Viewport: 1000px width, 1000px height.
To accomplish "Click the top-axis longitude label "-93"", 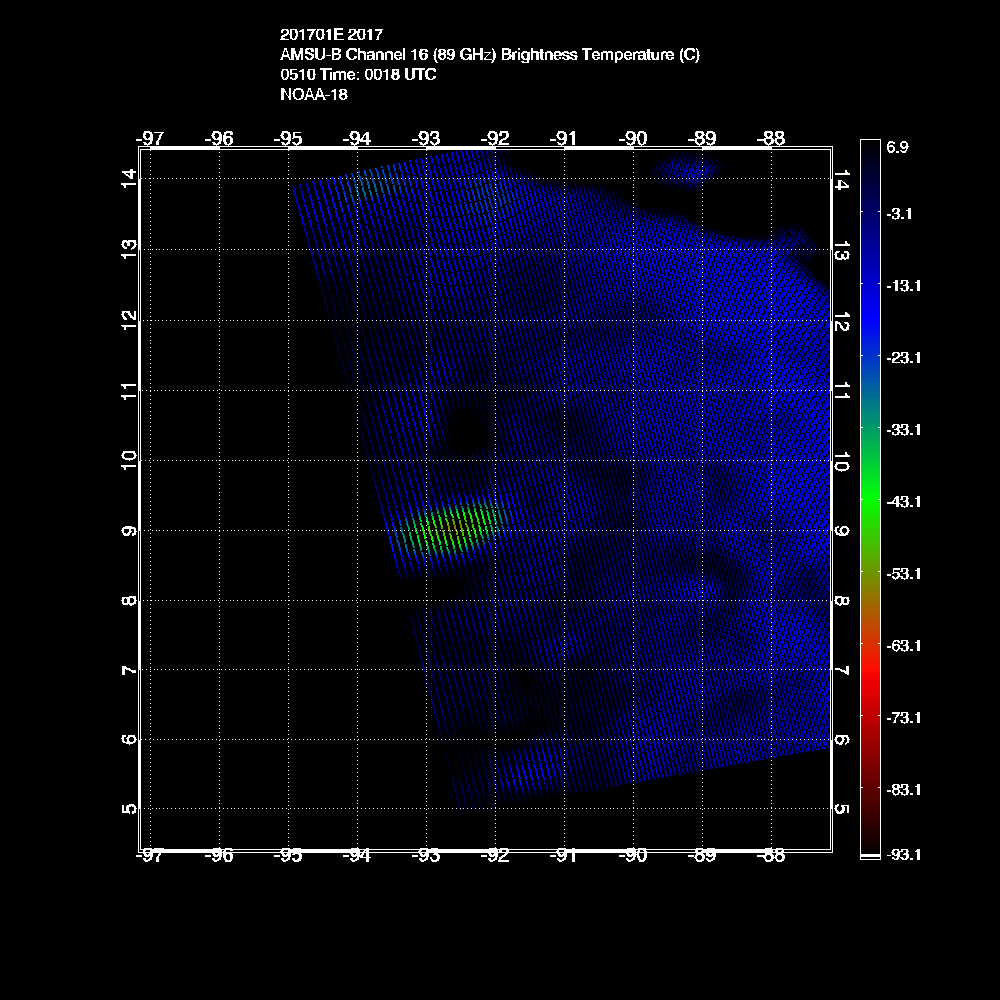I will click(x=426, y=138).
